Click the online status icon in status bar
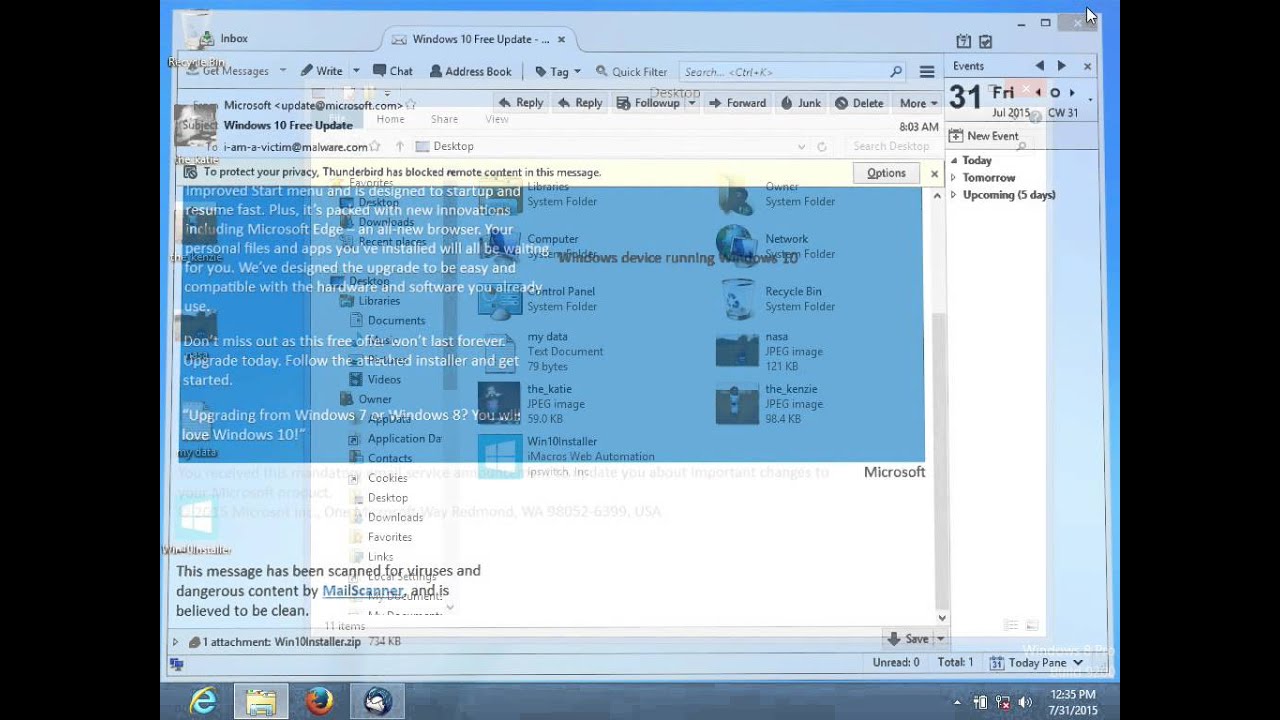The height and width of the screenshot is (720, 1280). click(x=177, y=663)
